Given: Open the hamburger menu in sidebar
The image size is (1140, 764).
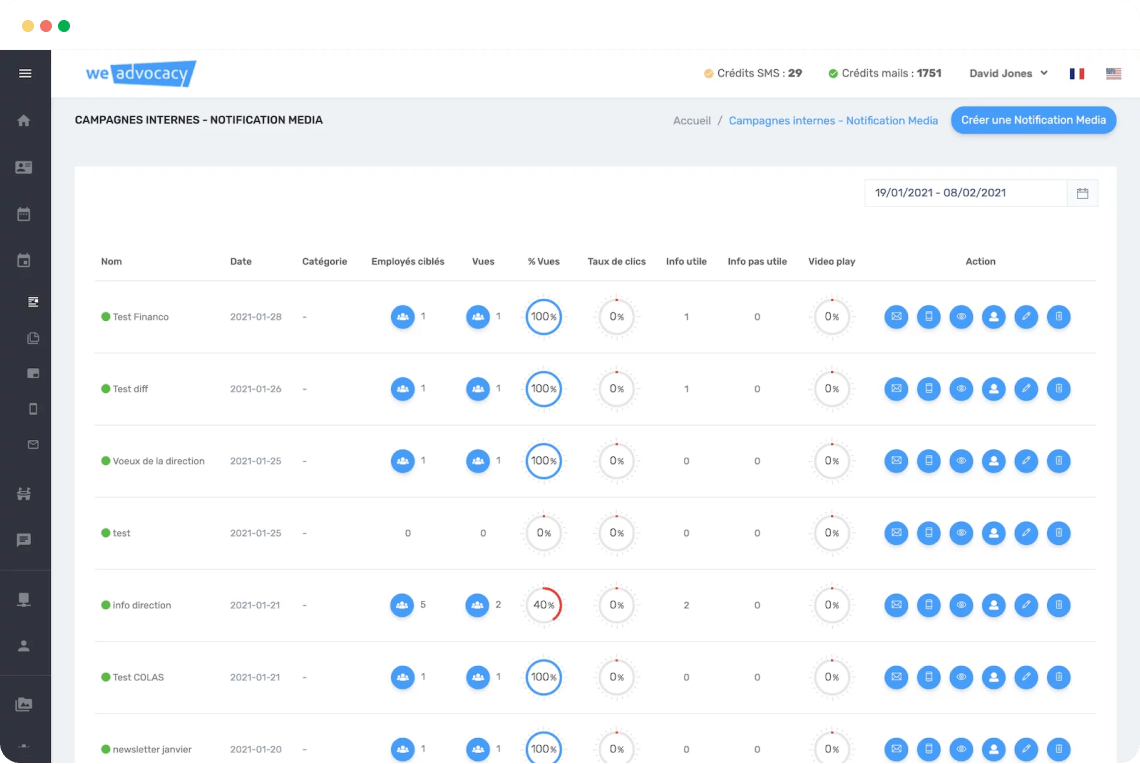Looking at the screenshot, I should [x=25, y=73].
